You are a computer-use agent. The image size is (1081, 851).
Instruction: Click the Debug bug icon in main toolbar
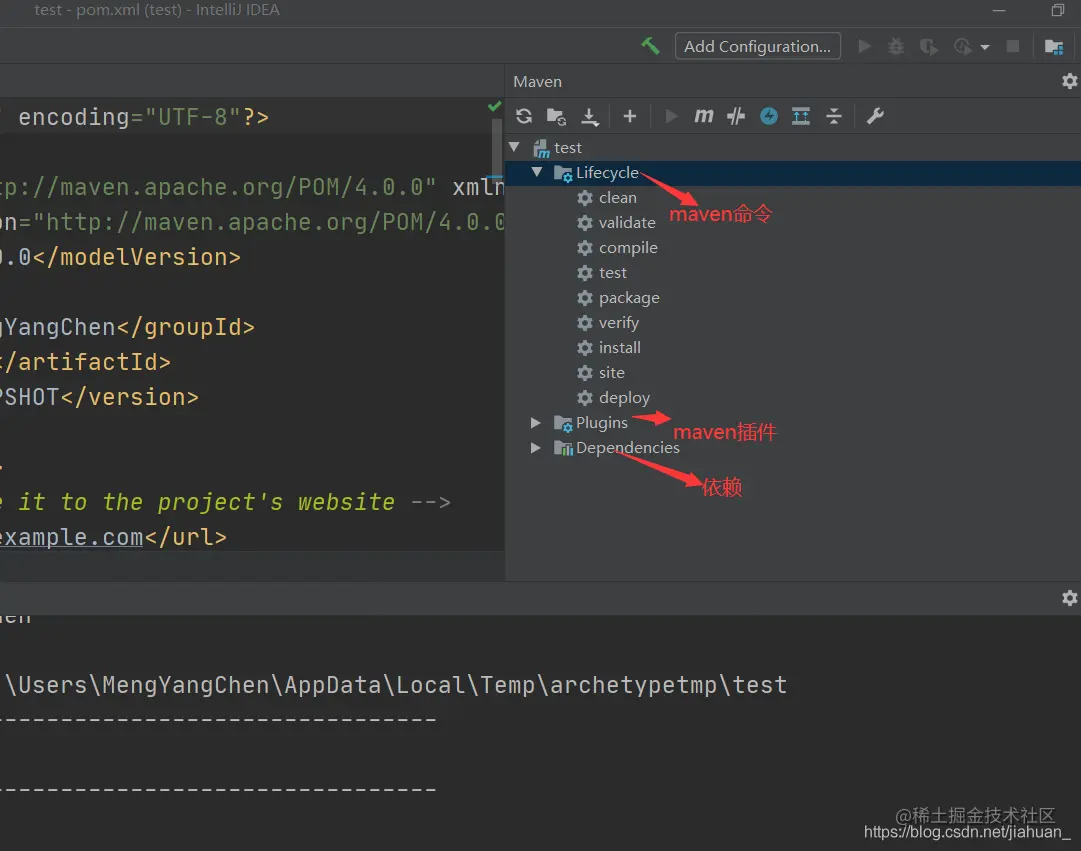pos(896,46)
